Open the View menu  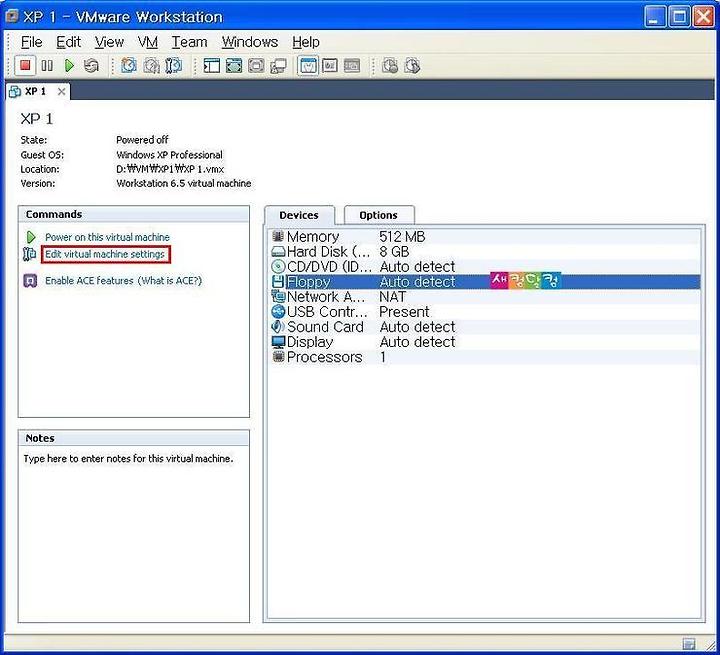[109, 42]
